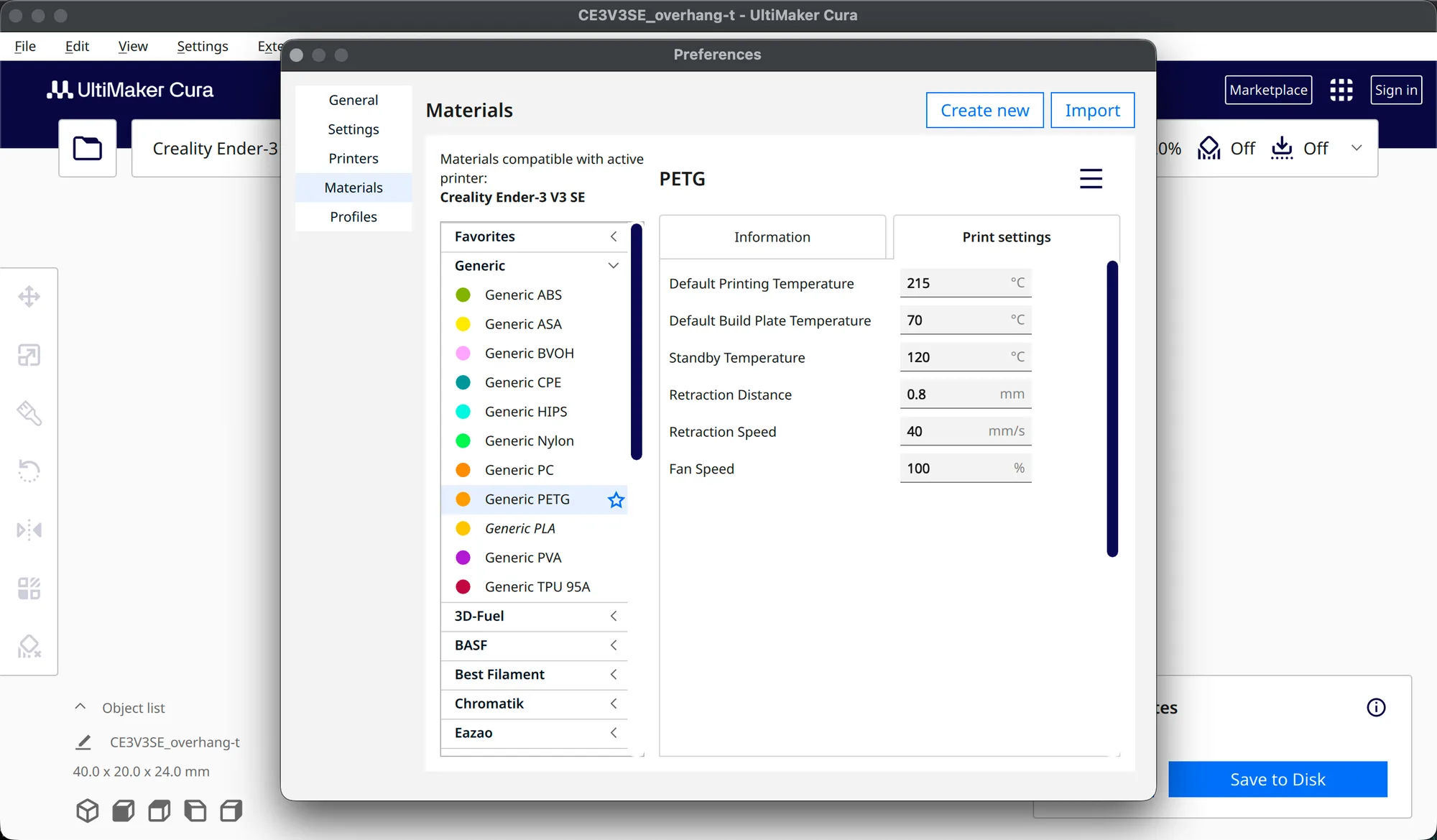Click the materials list scrollbar

(636, 342)
